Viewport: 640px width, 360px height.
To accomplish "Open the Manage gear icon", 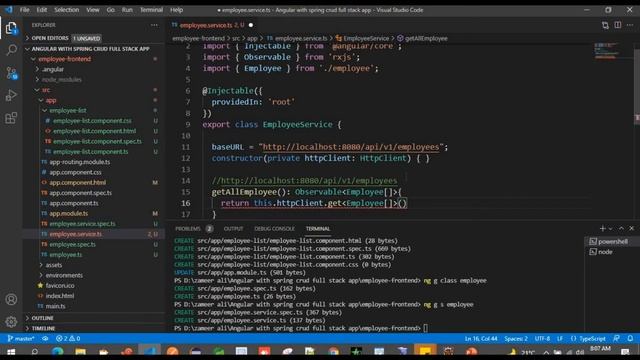I will click(x=11, y=322).
